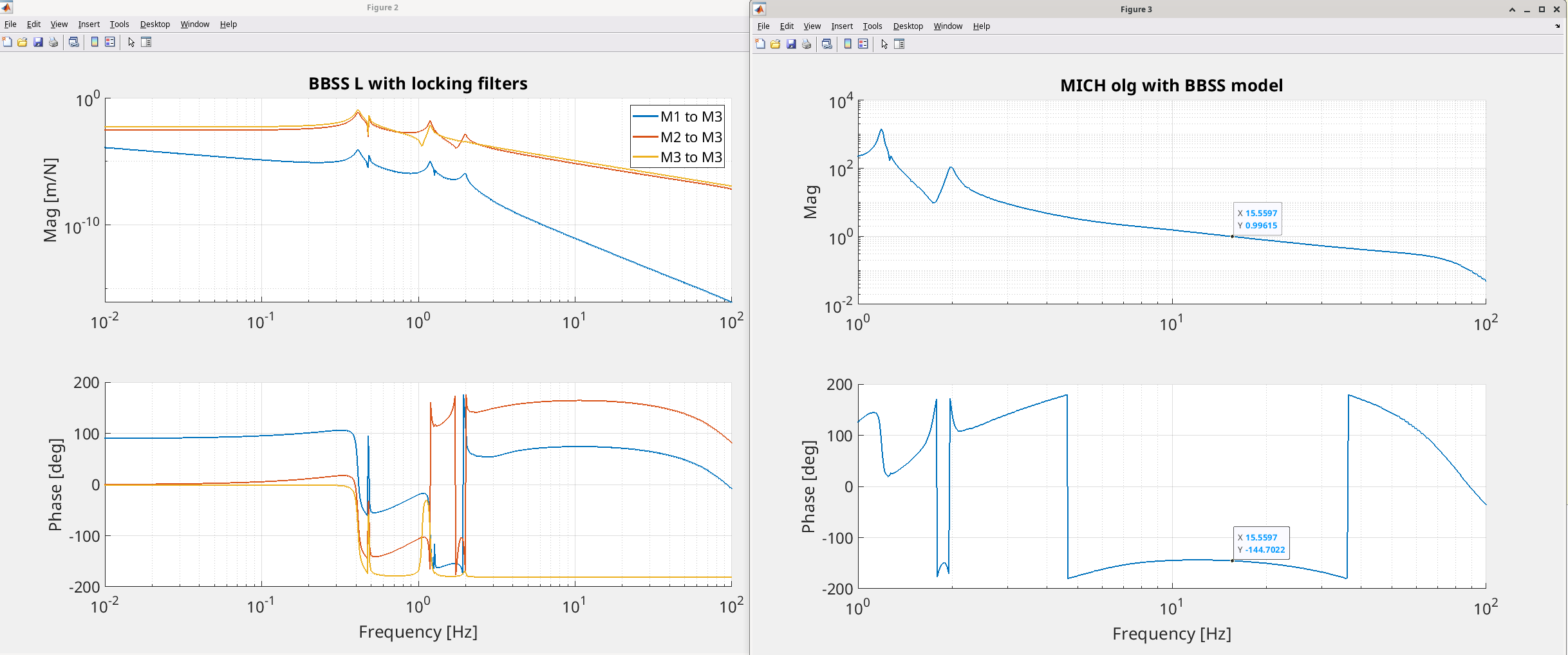Print Figure 2 using the printer icon
The width and height of the screenshot is (1568, 655).
tap(53, 42)
